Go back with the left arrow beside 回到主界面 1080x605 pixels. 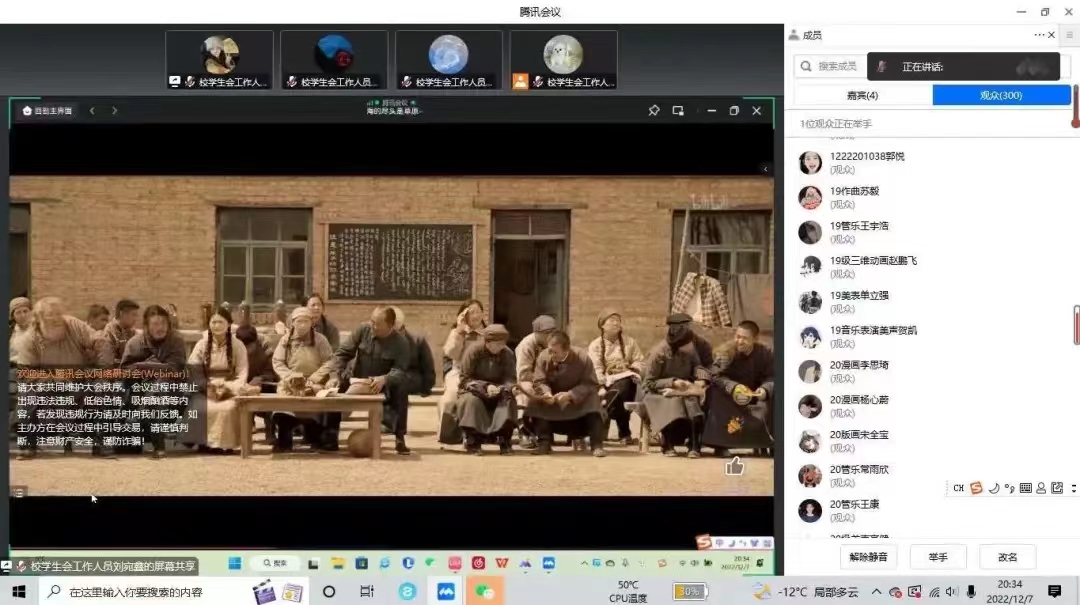click(x=92, y=110)
